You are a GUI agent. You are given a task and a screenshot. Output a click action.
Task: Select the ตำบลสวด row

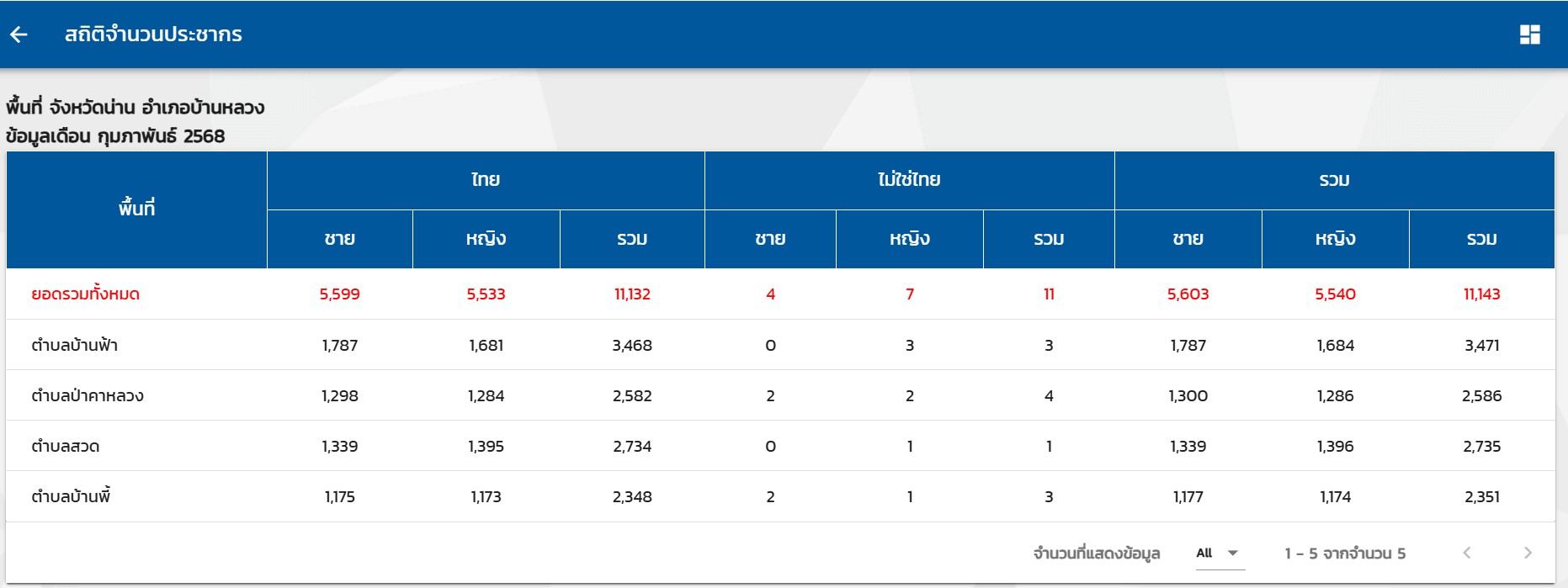click(66, 446)
